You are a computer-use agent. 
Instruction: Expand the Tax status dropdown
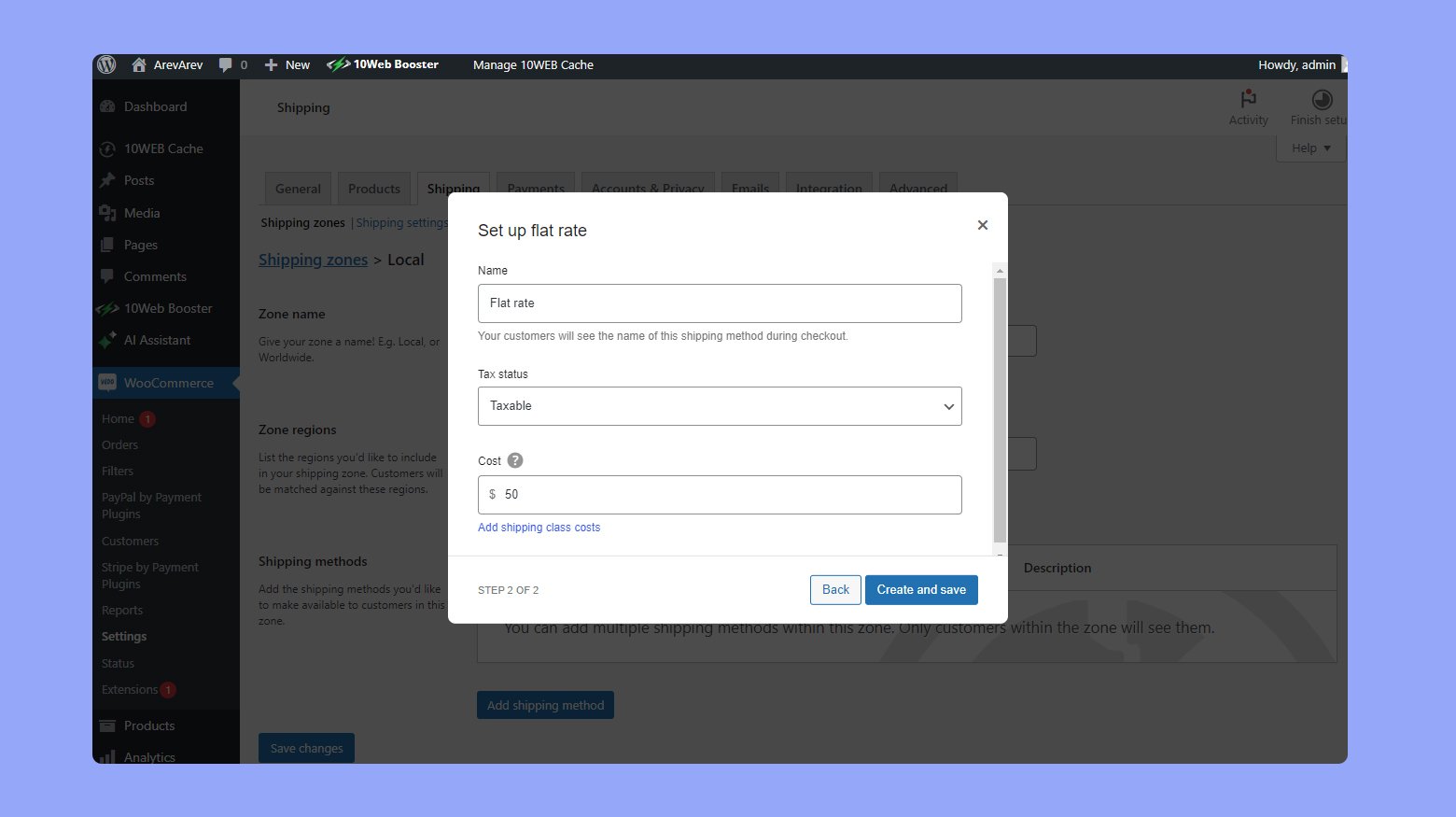720,406
